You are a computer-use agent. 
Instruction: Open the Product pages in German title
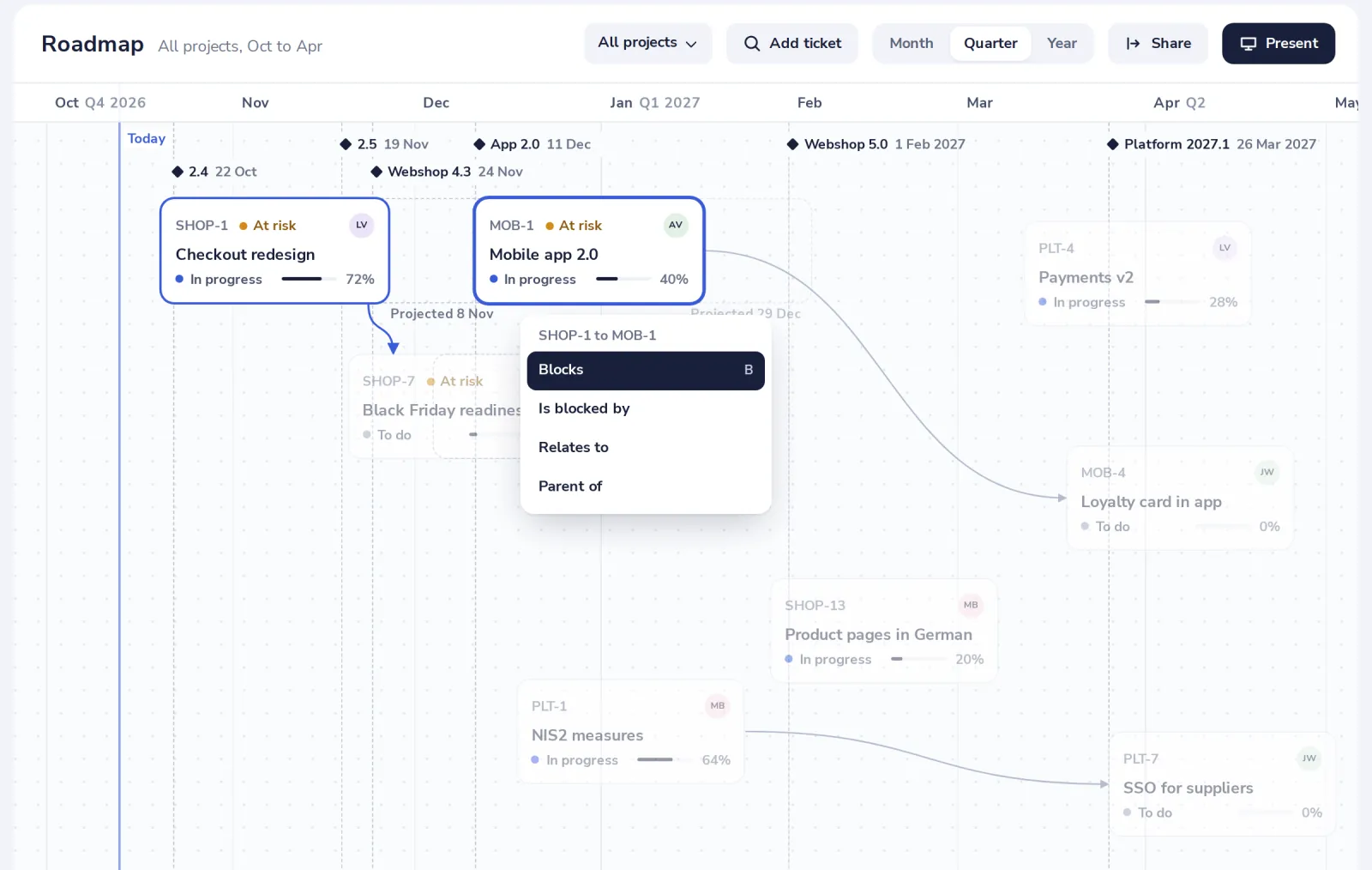tap(878, 635)
